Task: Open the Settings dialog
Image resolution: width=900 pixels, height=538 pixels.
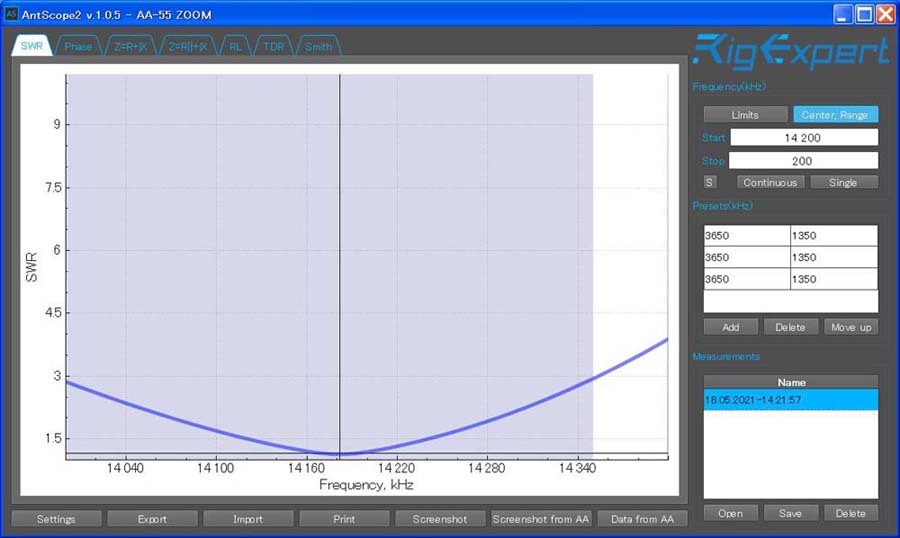Action: pyautogui.click(x=56, y=519)
